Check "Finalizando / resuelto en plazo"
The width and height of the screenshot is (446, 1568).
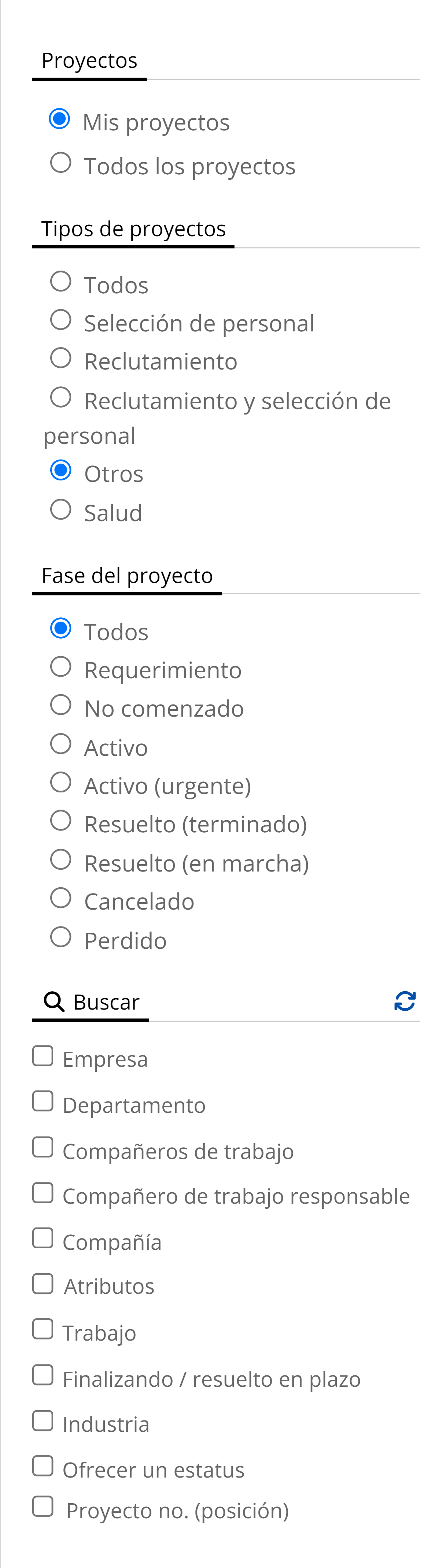point(43,1374)
